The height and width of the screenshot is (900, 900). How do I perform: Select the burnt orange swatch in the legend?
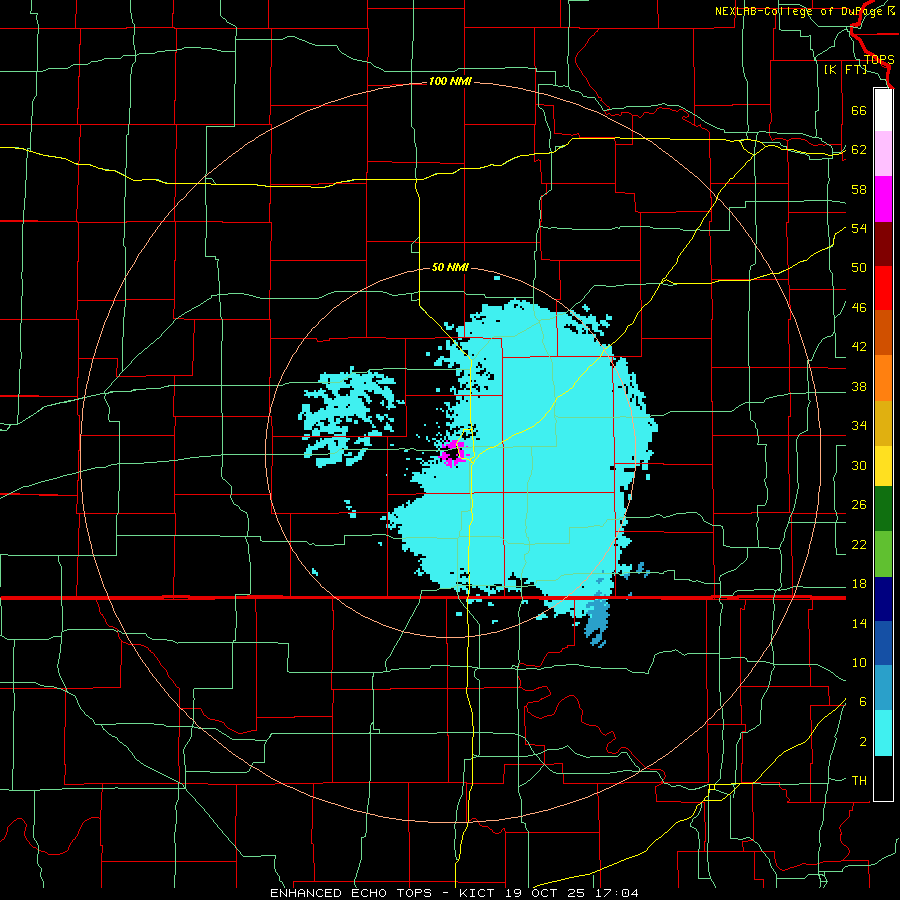(x=883, y=333)
